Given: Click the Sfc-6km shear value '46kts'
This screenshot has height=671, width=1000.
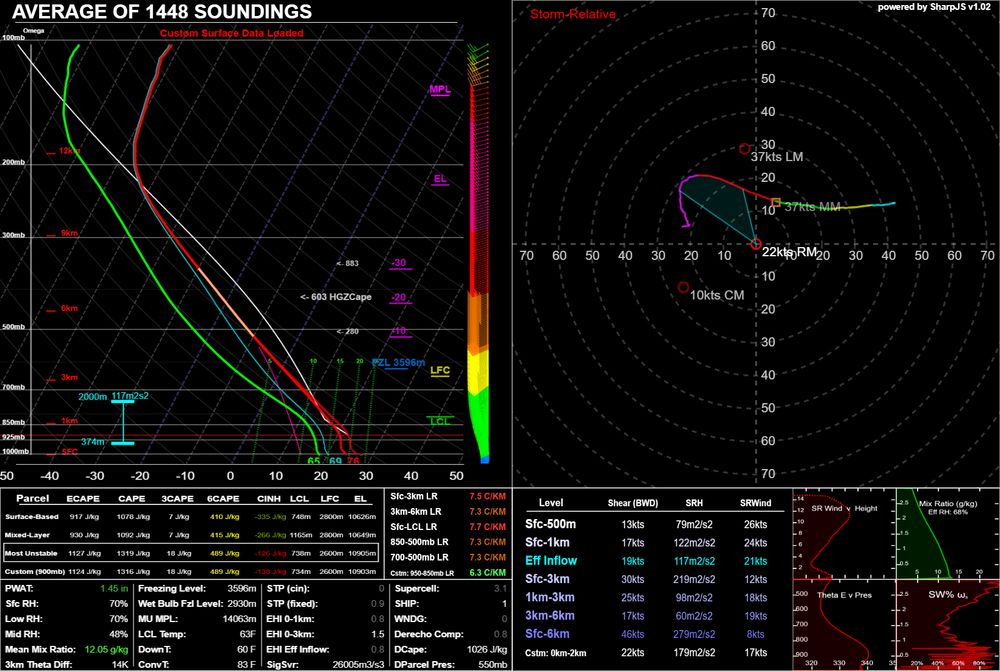Looking at the screenshot, I should click(632, 634).
